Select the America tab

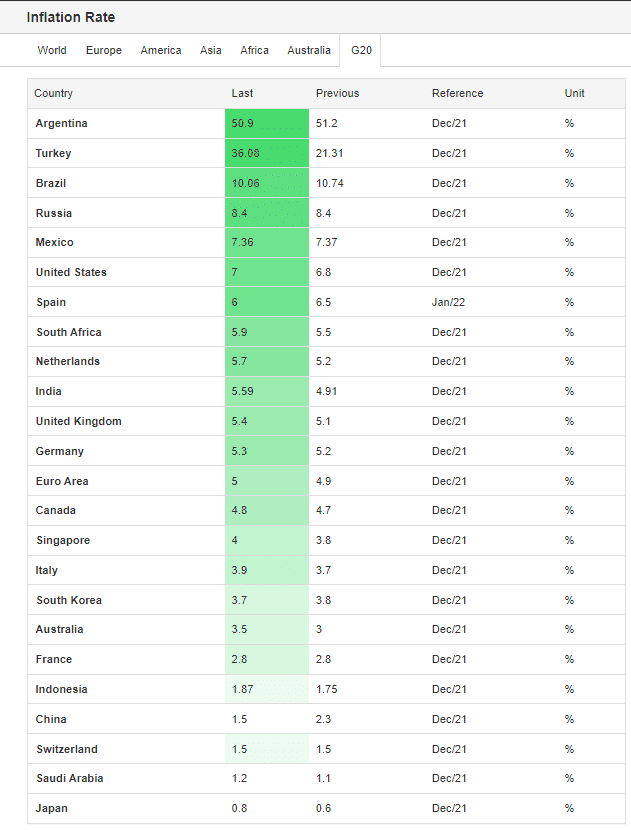tap(161, 50)
